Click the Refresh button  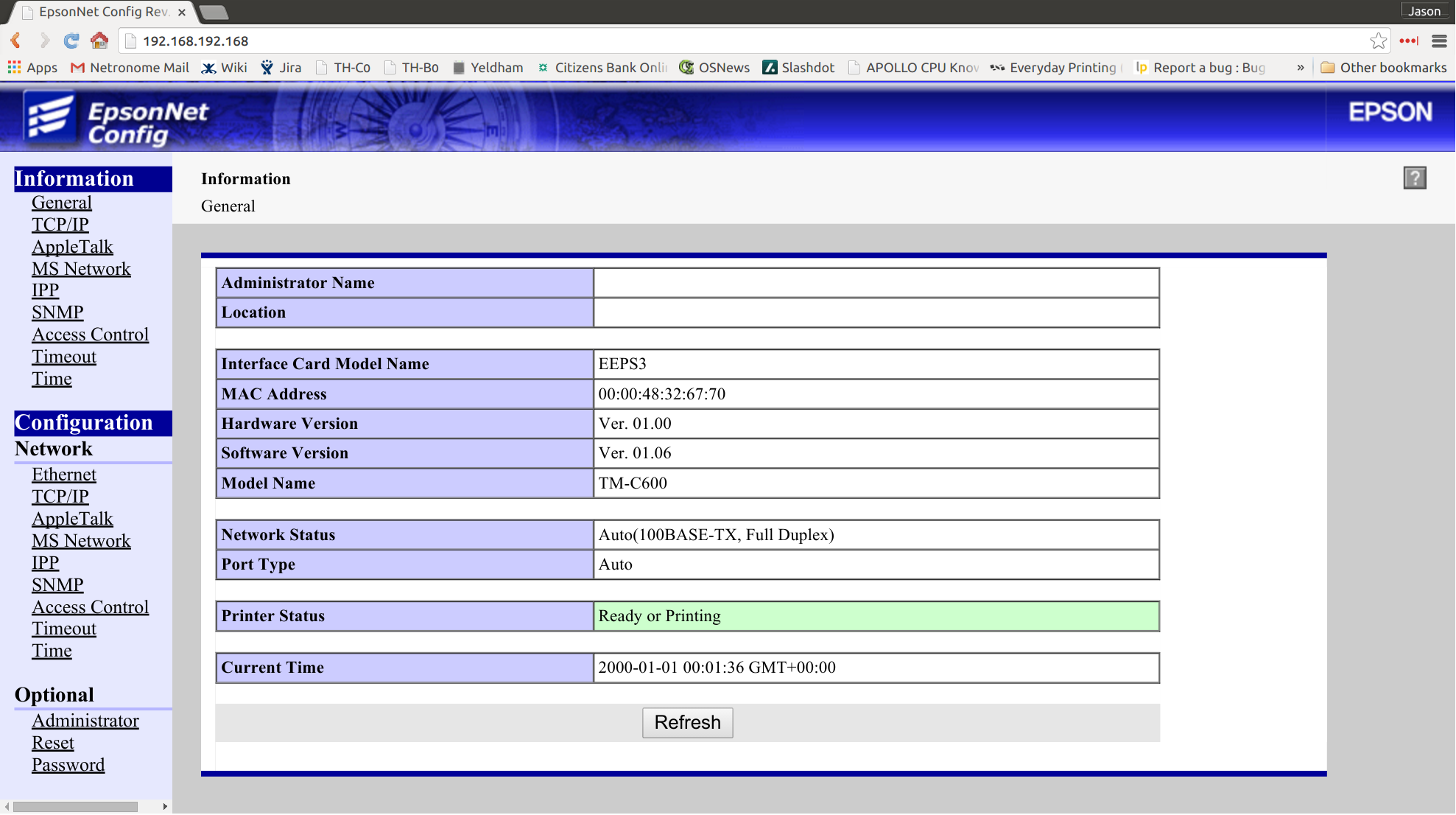pos(687,722)
